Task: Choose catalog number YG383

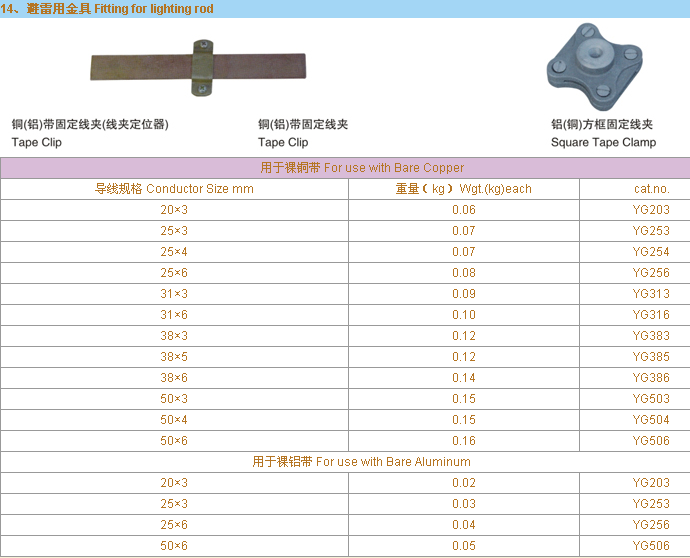Action: pos(651,336)
